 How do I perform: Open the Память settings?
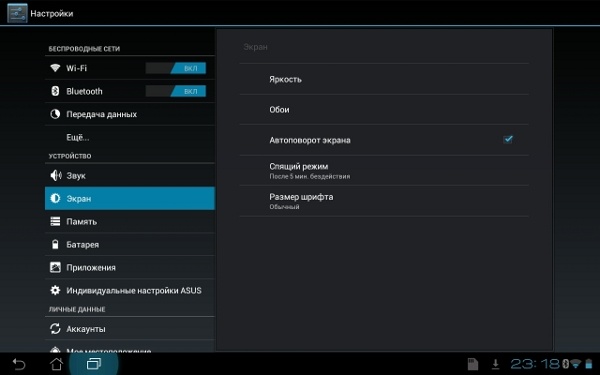[130, 221]
